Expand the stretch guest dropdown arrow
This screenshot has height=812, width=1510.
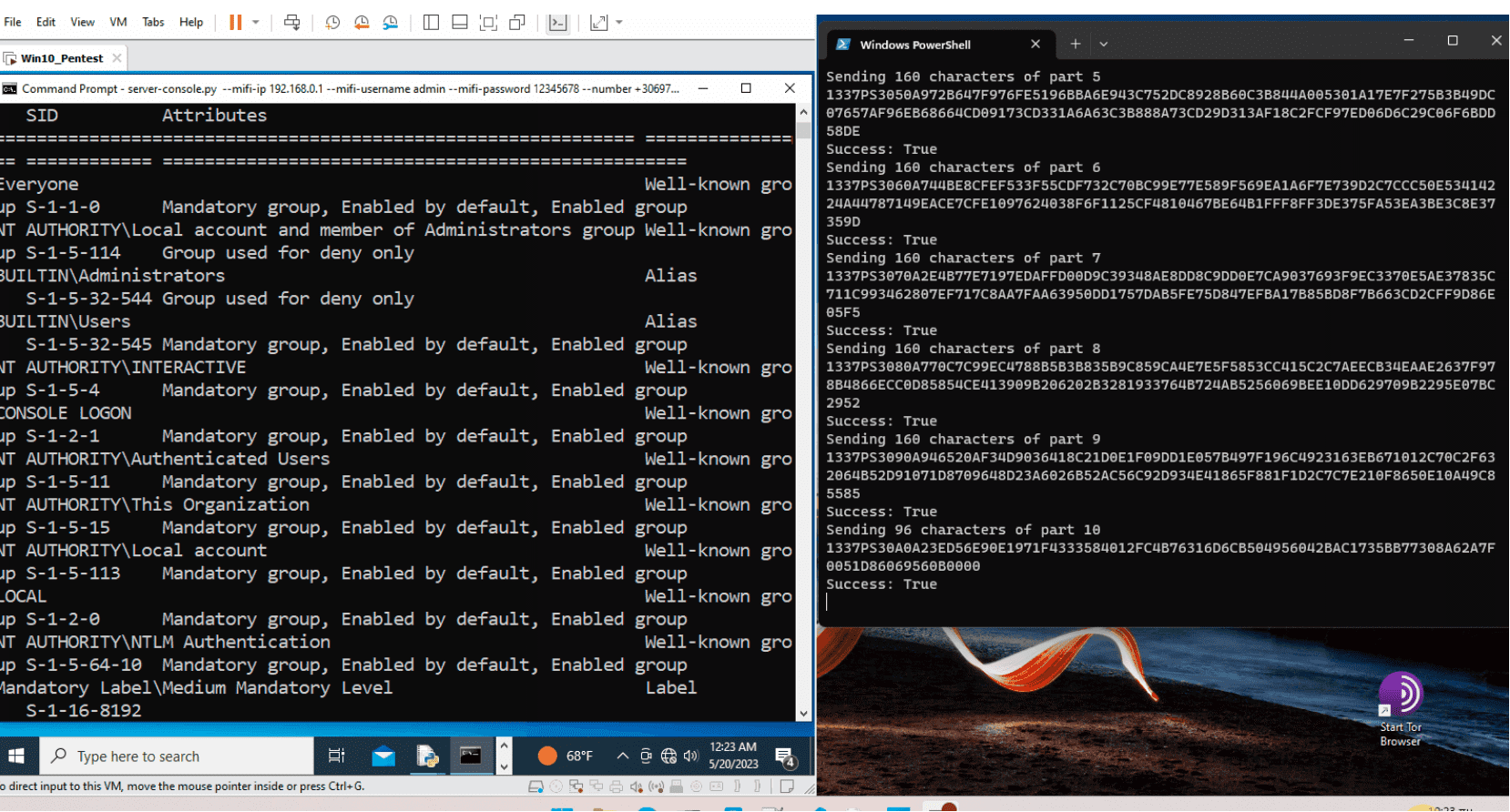coord(619,22)
